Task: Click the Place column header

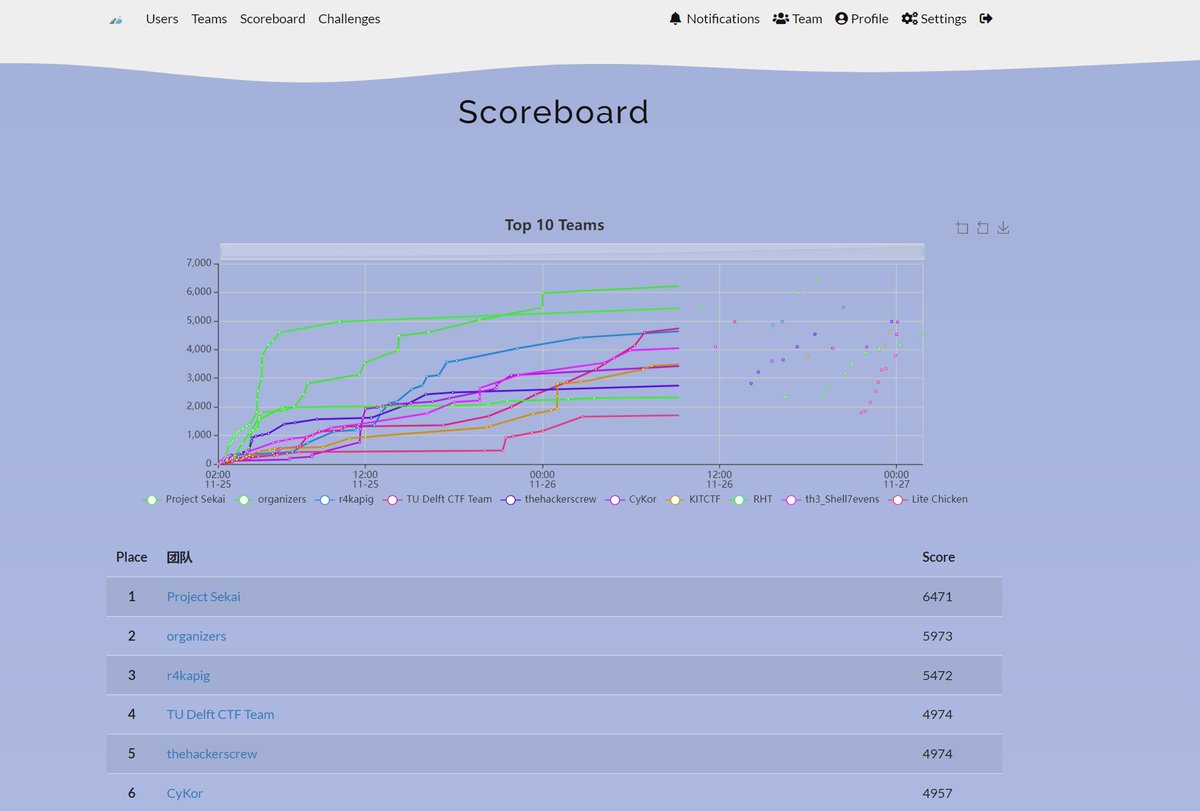Action: coord(131,557)
